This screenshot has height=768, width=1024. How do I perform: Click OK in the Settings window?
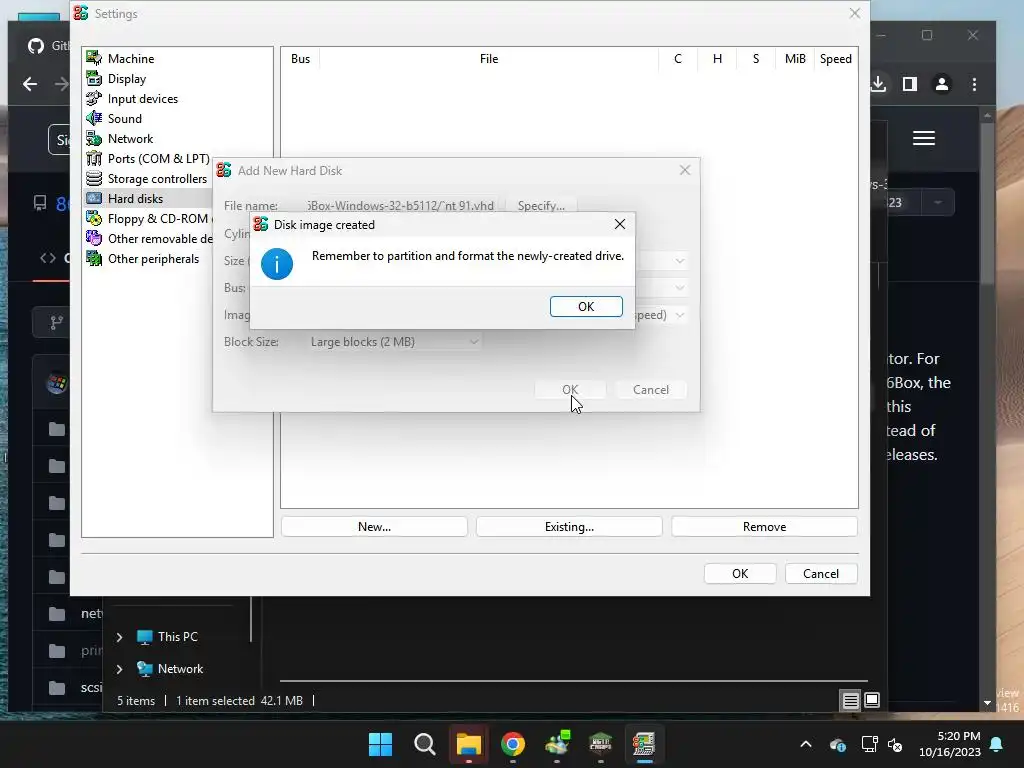(740, 573)
